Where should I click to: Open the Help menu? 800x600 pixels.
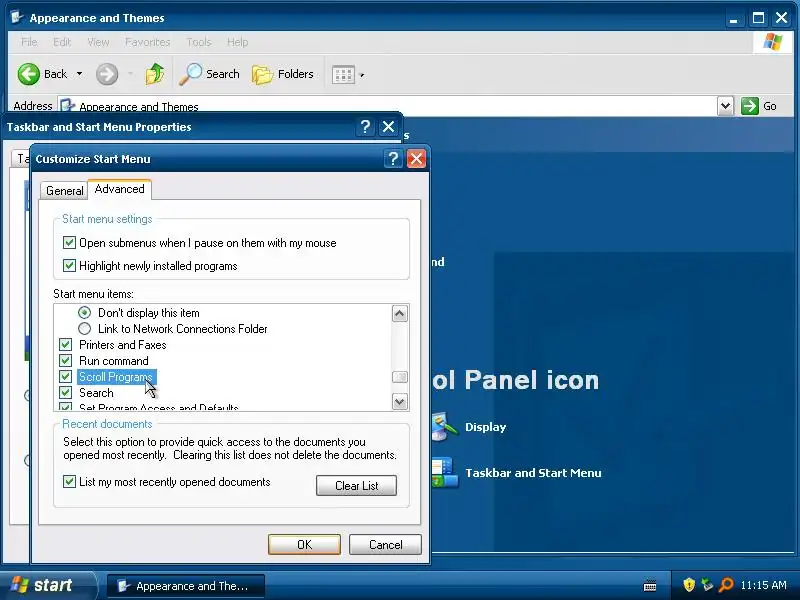pyautogui.click(x=237, y=42)
